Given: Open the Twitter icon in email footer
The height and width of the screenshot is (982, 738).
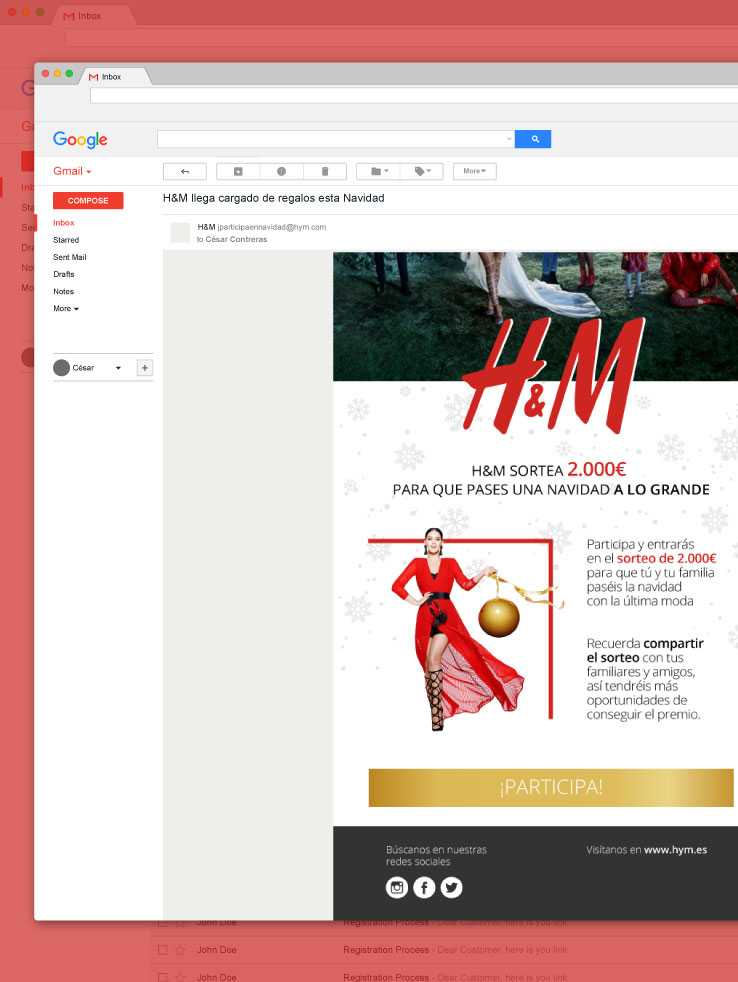Looking at the screenshot, I should click(x=451, y=887).
